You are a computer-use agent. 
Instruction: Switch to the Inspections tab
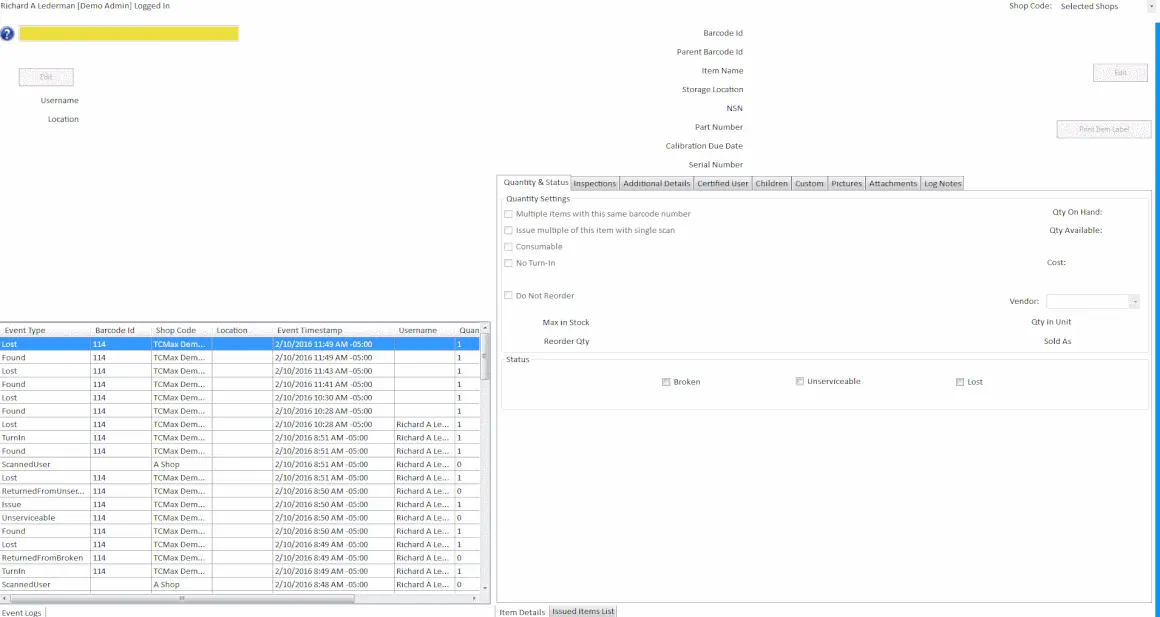coord(595,184)
